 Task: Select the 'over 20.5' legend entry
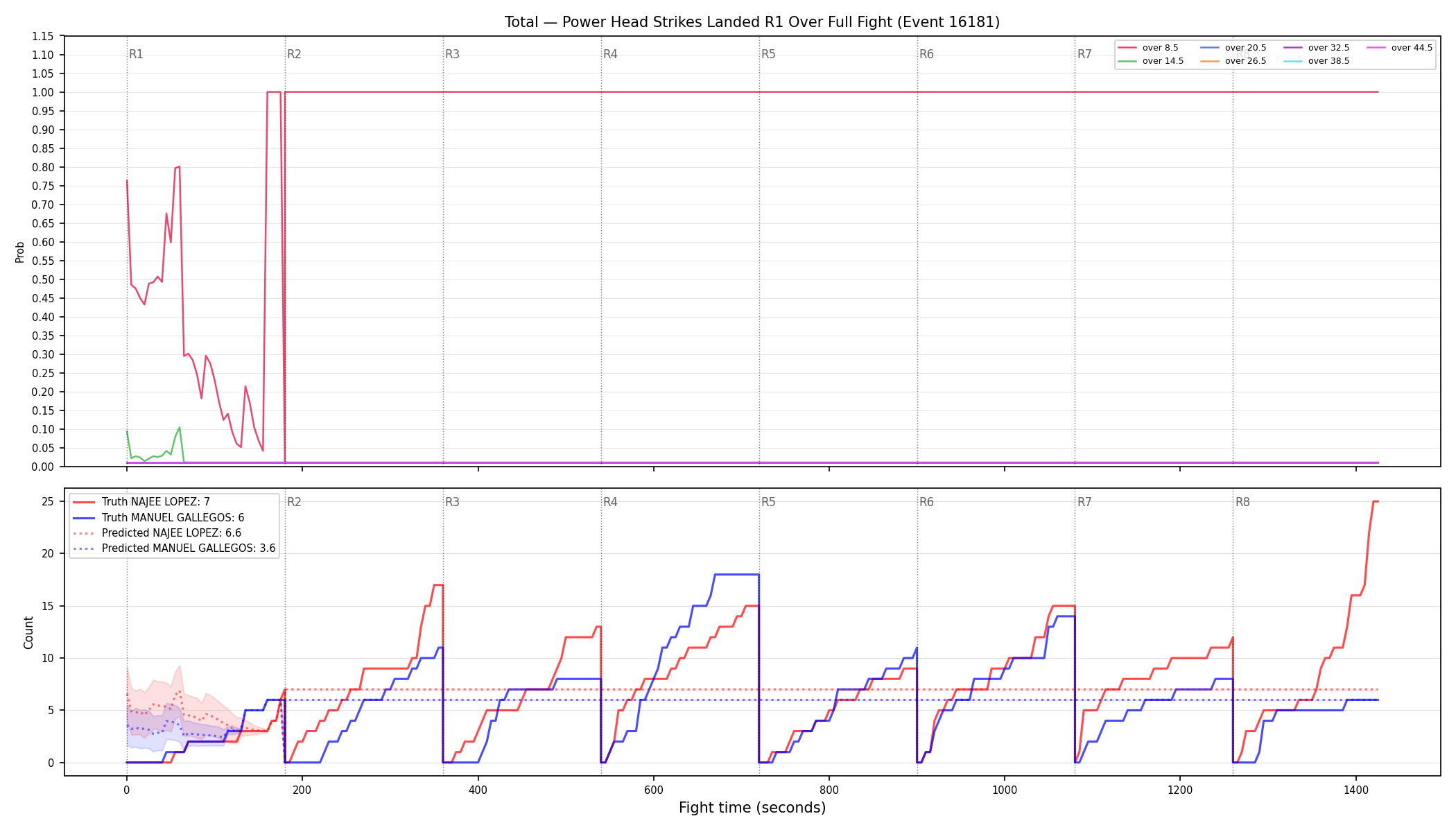coord(1233,48)
